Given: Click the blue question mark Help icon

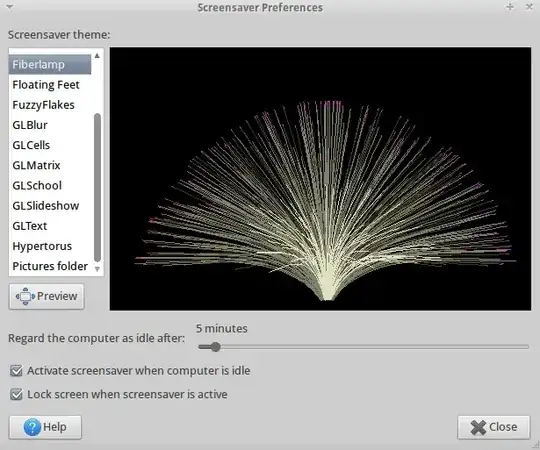Looking at the screenshot, I should pyautogui.click(x=32, y=427).
